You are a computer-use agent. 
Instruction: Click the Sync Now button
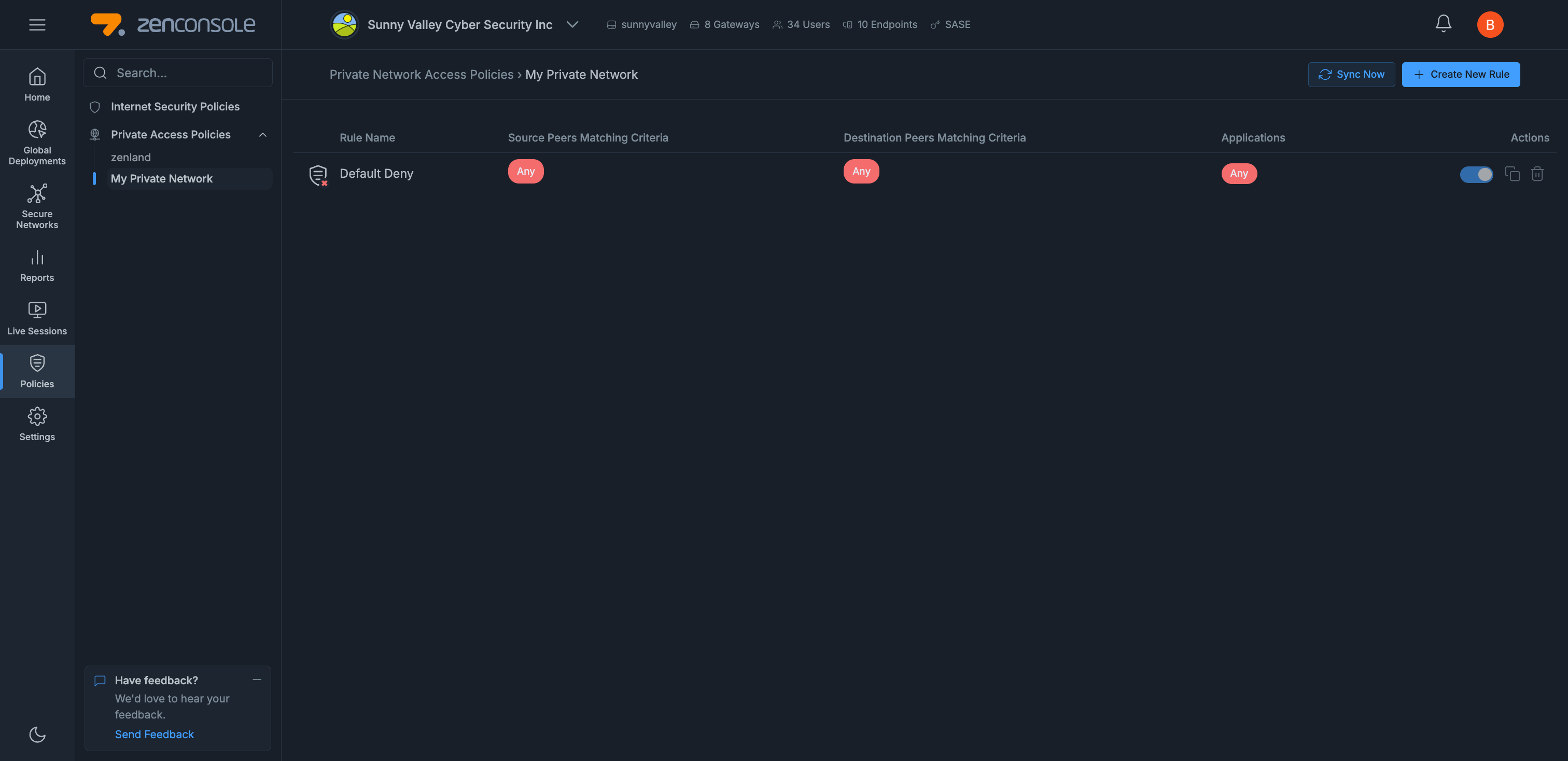coord(1351,74)
